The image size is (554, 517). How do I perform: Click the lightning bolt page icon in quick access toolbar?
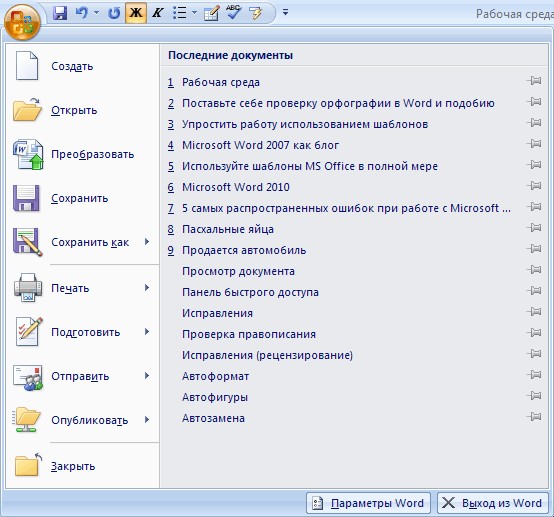(256, 13)
